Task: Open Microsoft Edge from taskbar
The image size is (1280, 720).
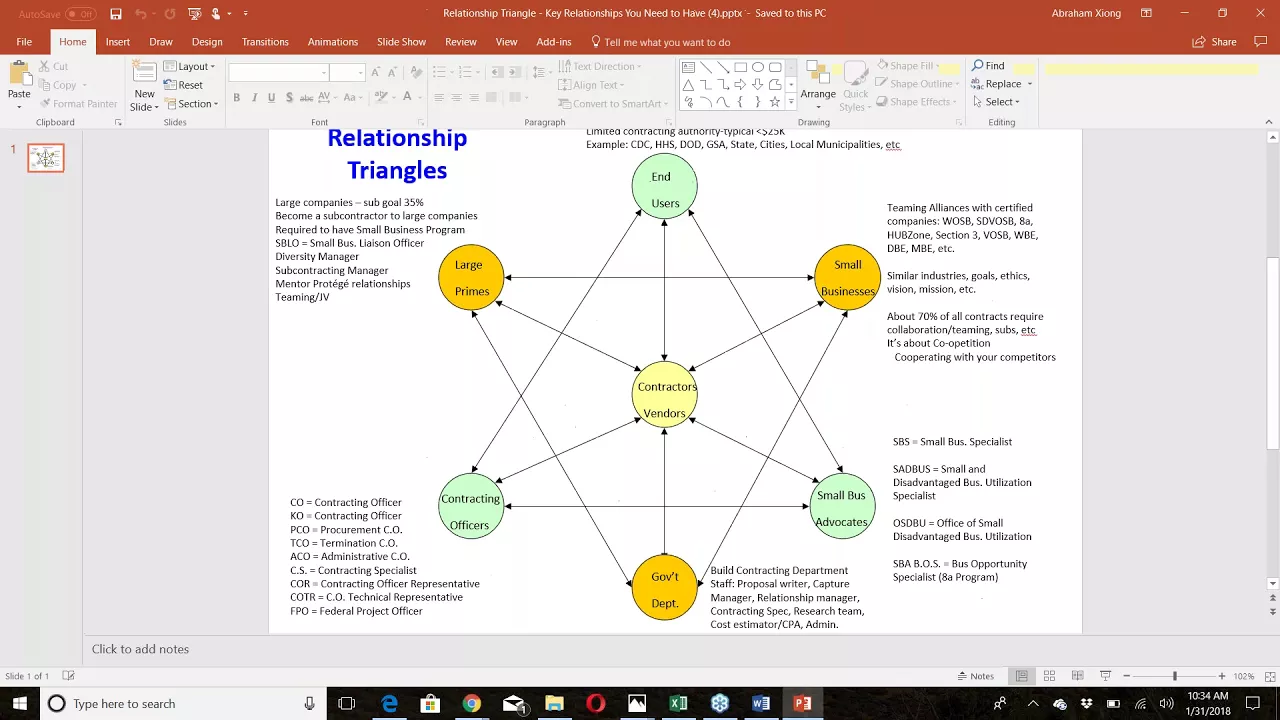Action: [389, 704]
